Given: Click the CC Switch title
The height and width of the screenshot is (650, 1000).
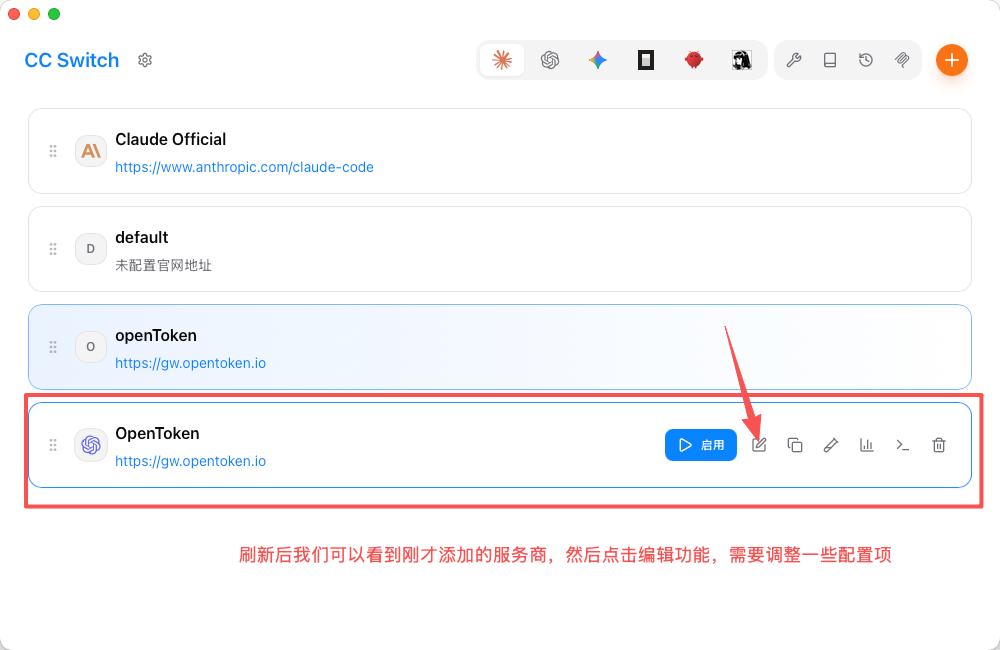Looking at the screenshot, I should pyautogui.click(x=71, y=60).
